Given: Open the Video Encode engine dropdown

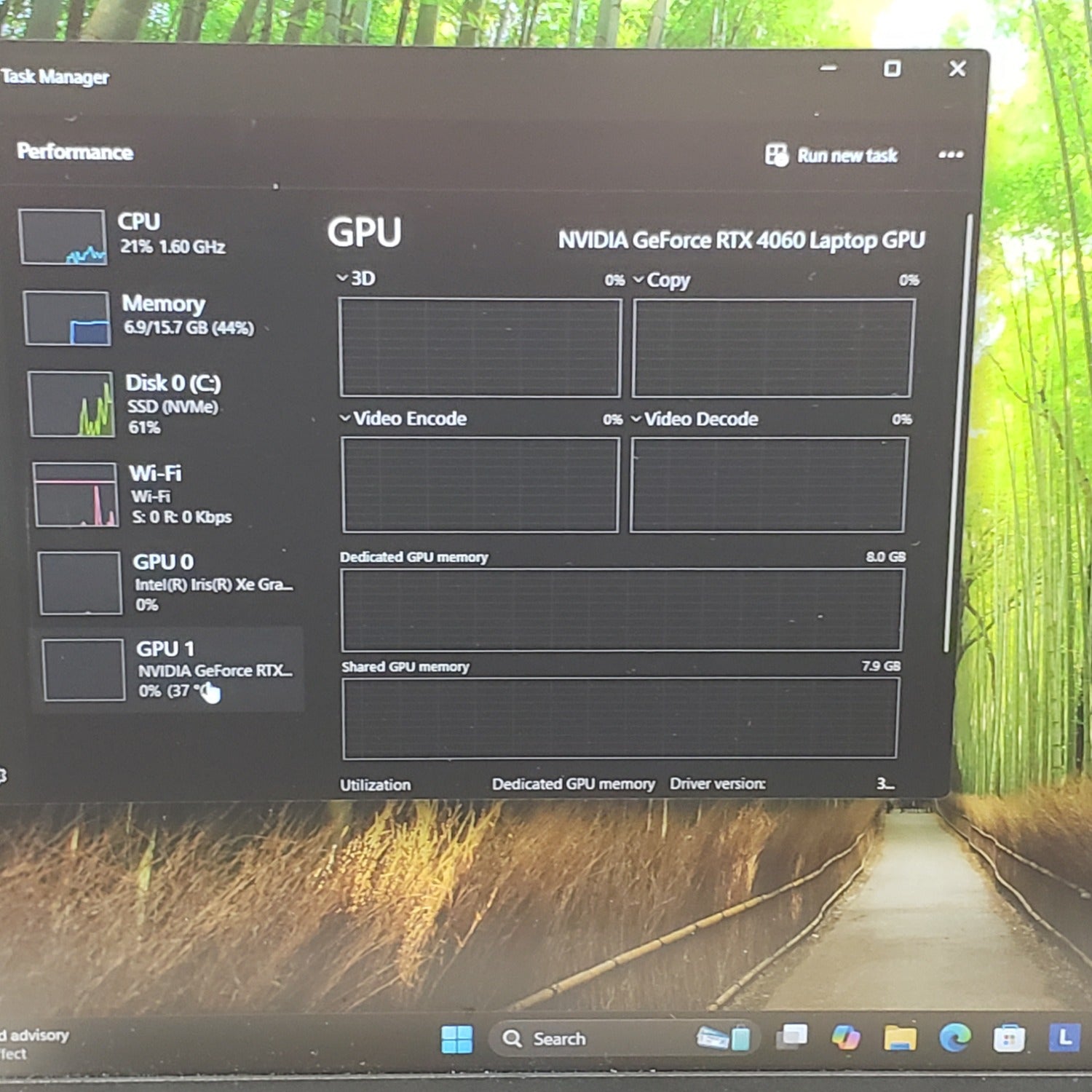Looking at the screenshot, I should coord(346,418).
